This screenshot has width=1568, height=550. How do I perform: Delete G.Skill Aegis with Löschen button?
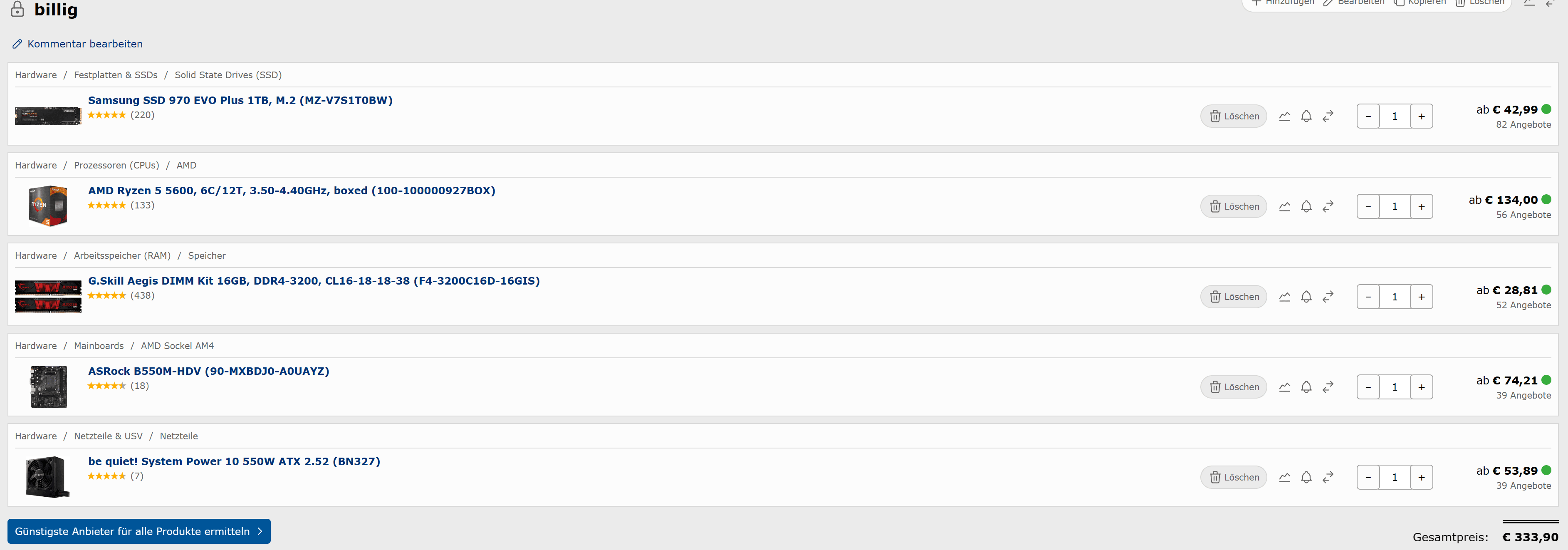(x=1234, y=297)
